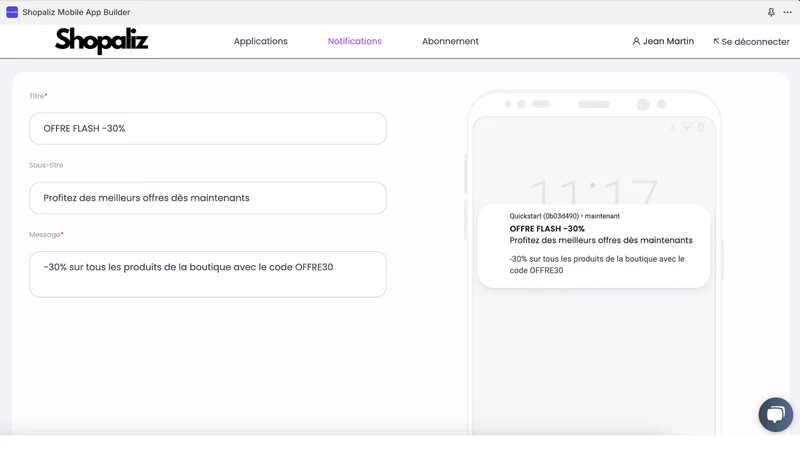Viewport: 800px width, 450px height.
Task: Click the logout arrow icon
Action: tap(716, 41)
